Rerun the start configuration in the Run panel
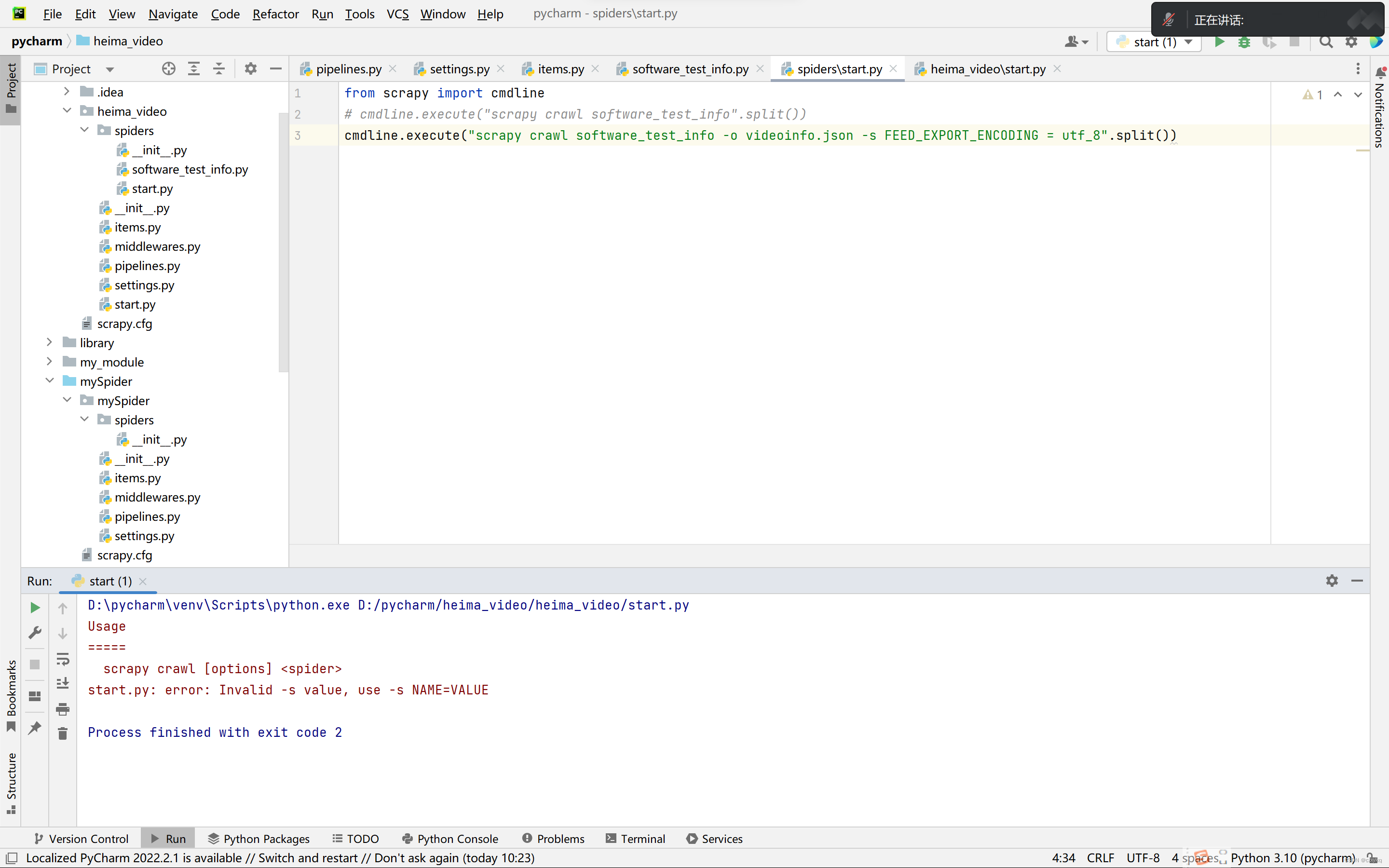The height and width of the screenshot is (868, 1389). pos(34,607)
